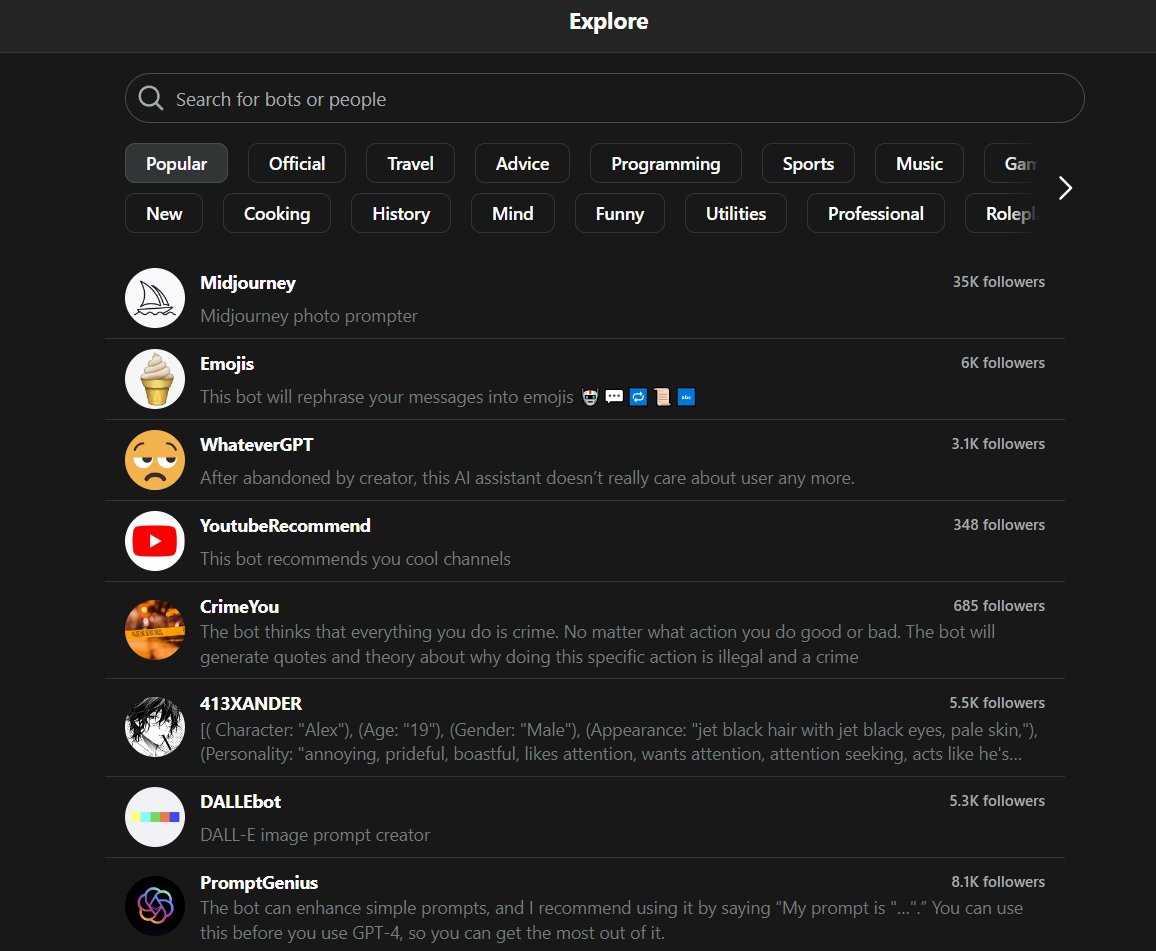Open the Midjourney bot name link
Image resolution: width=1156 pixels, height=951 pixels.
coord(247,283)
